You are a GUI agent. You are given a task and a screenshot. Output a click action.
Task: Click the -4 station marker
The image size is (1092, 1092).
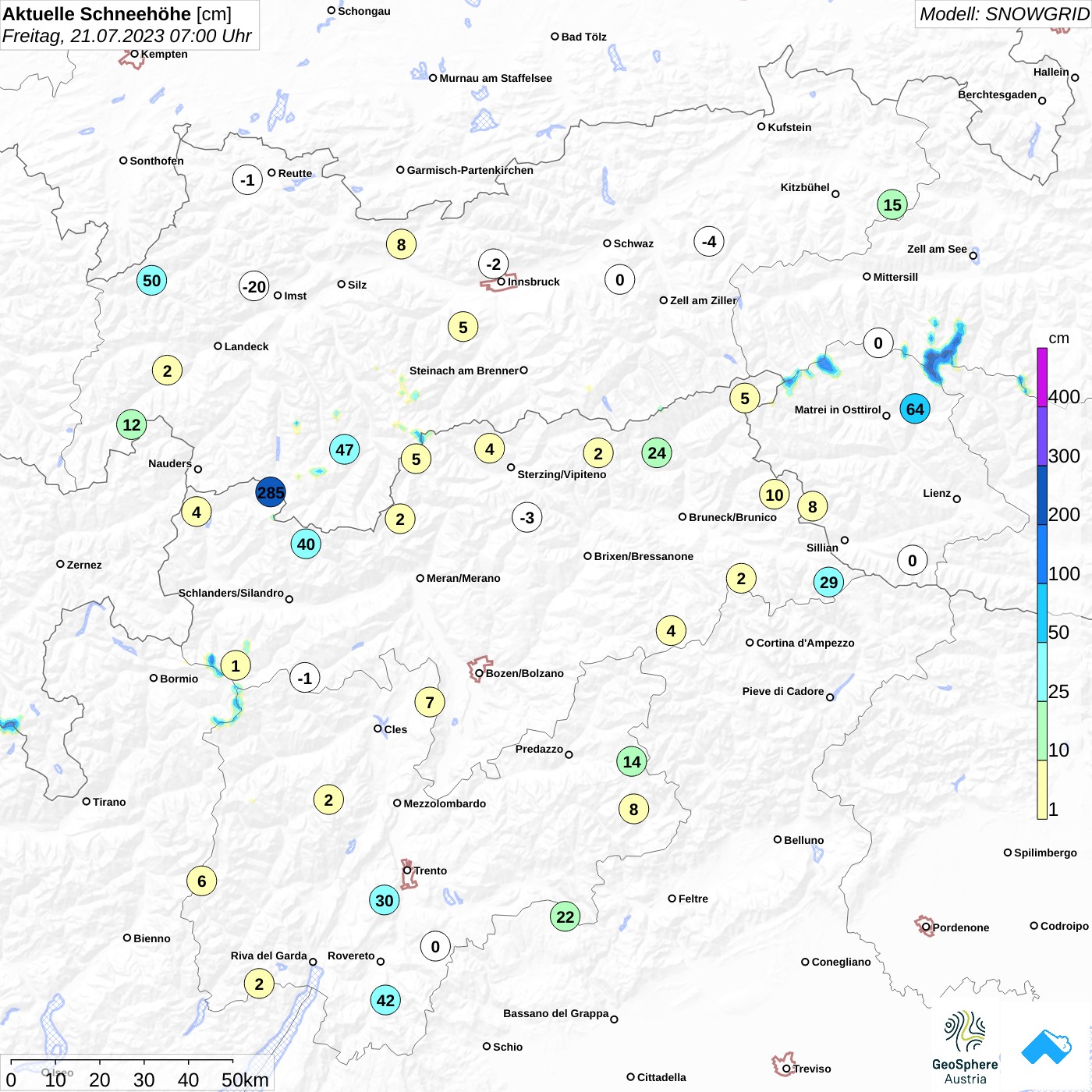(709, 241)
